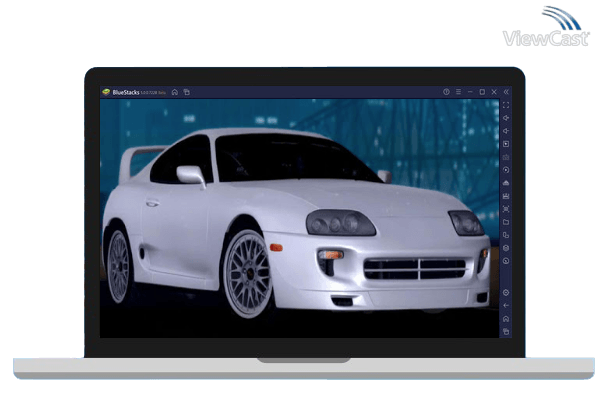
Task: Click the volume up sidebar icon
Action: (506, 118)
